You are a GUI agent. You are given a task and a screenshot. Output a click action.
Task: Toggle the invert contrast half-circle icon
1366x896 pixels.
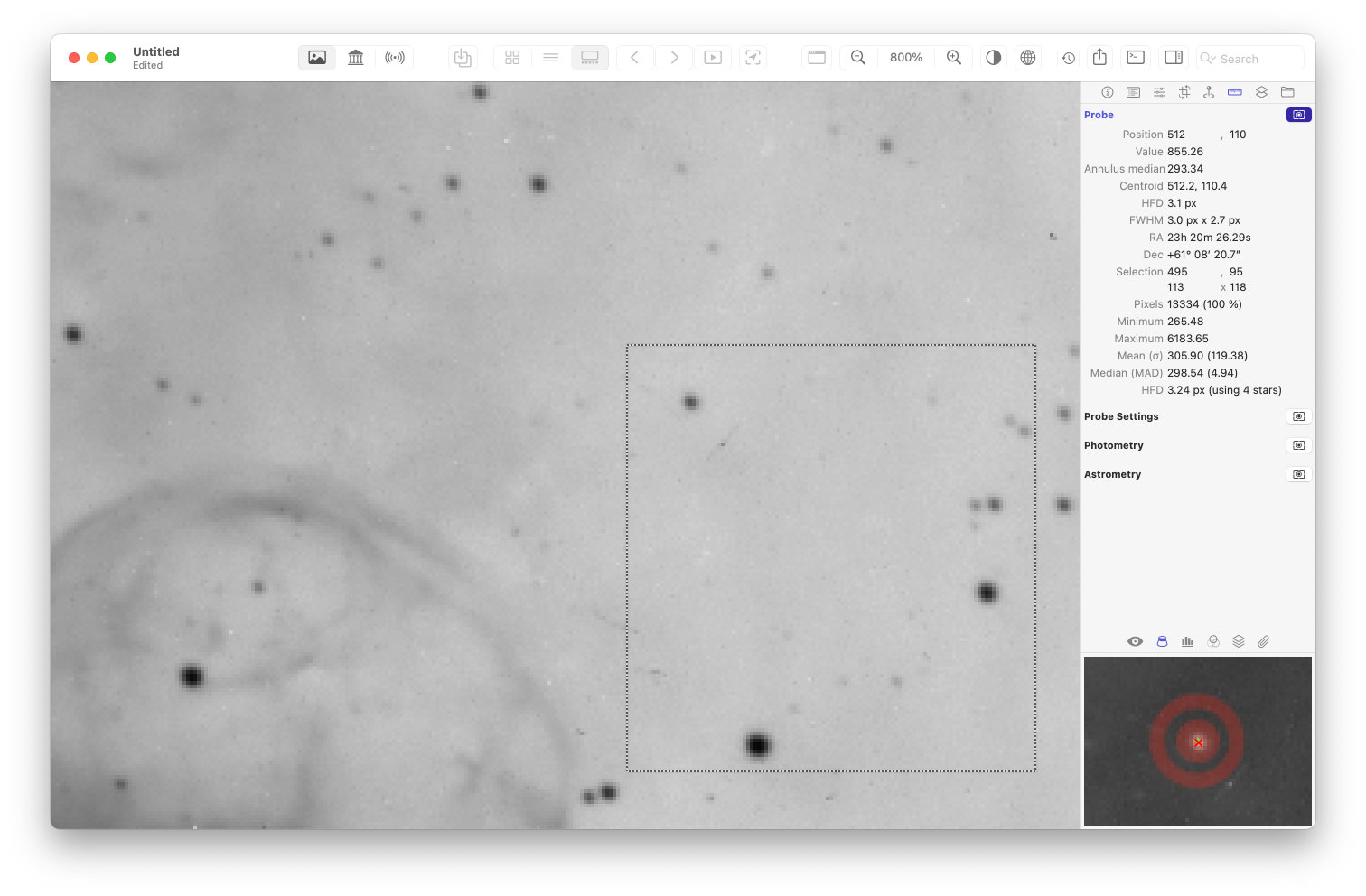click(x=994, y=58)
